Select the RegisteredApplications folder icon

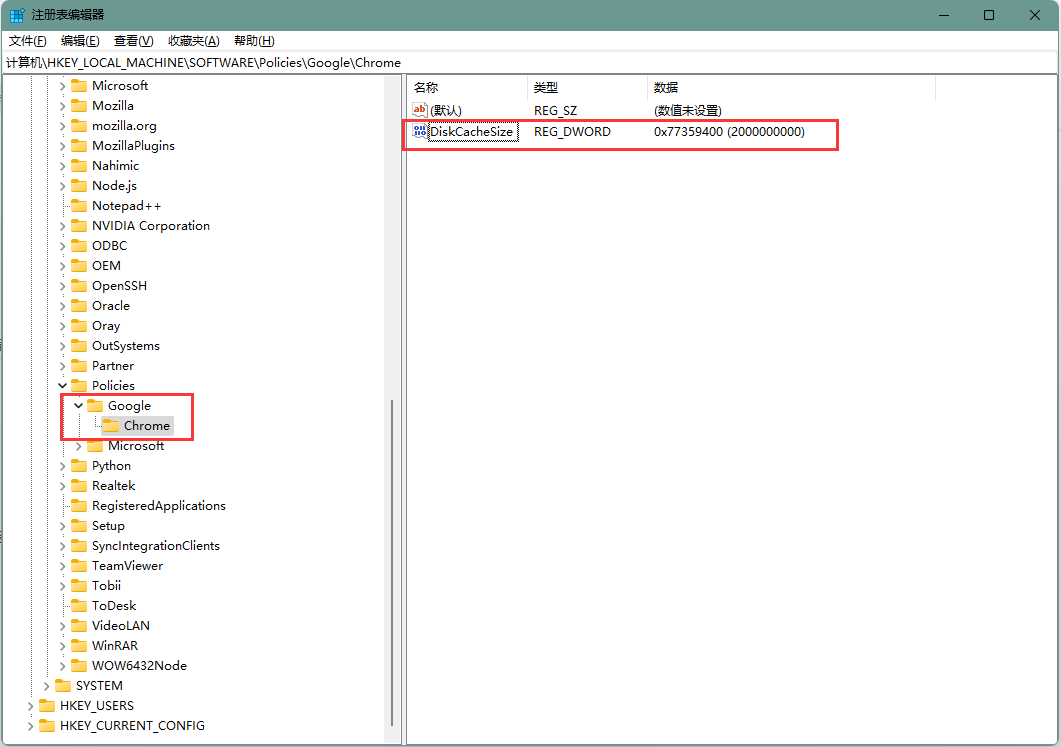click(79, 505)
